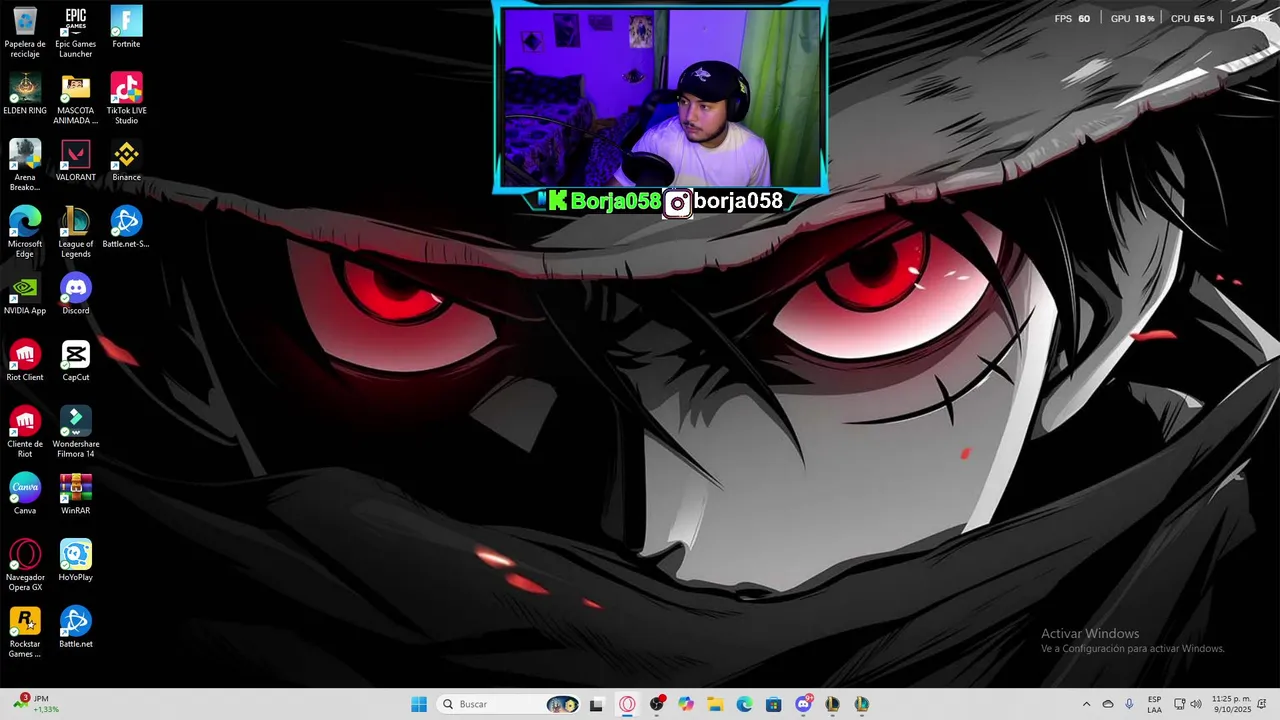The height and width of the screenshot is (720, 1280).
Task: Click the CPU 65% overlay readout
Action: click(x=1192, y=18)
